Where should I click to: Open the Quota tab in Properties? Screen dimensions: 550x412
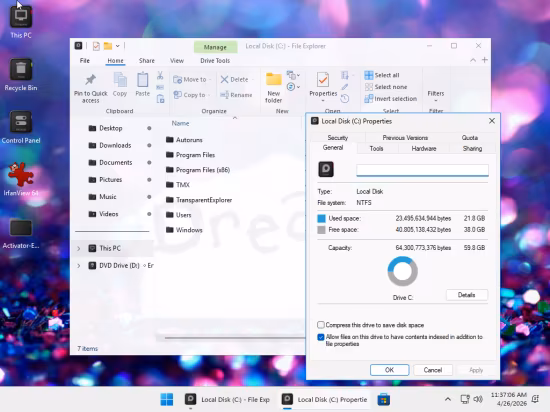(x=470, y=137)
